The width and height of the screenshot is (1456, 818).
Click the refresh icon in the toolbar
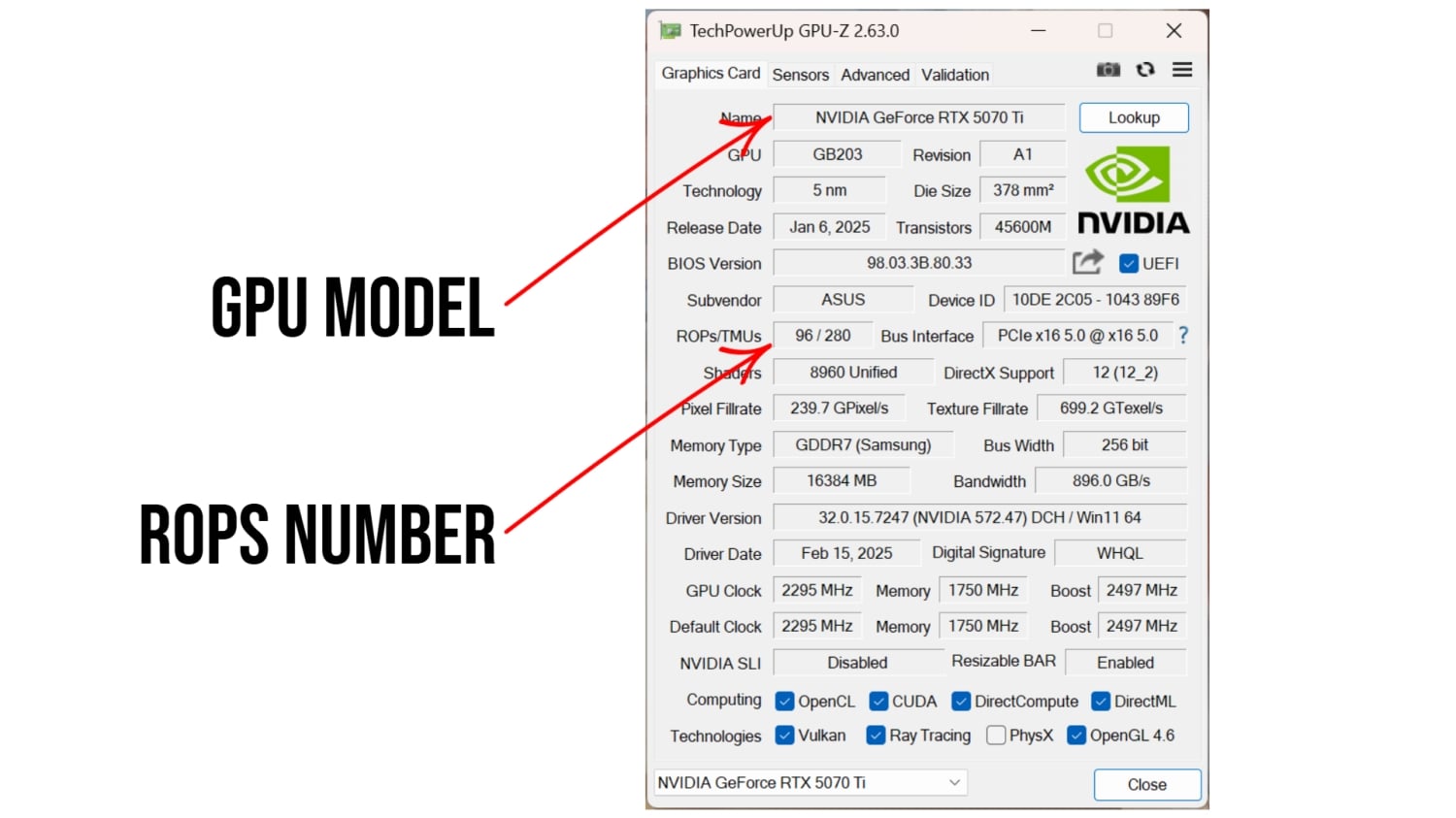pyautogui.click(x=1145, y=69)
